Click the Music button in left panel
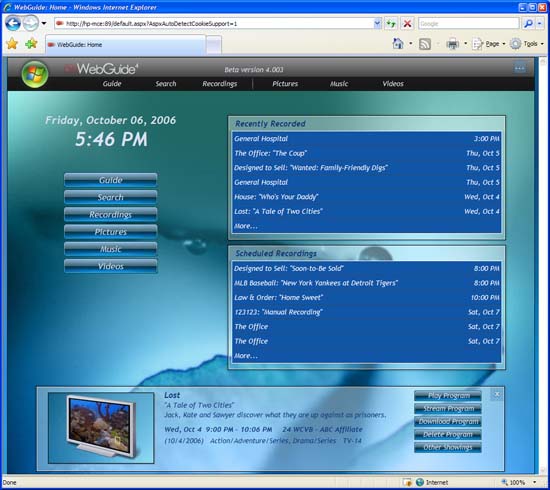Viewport: 550px width, 490px height. pos(110,249)
